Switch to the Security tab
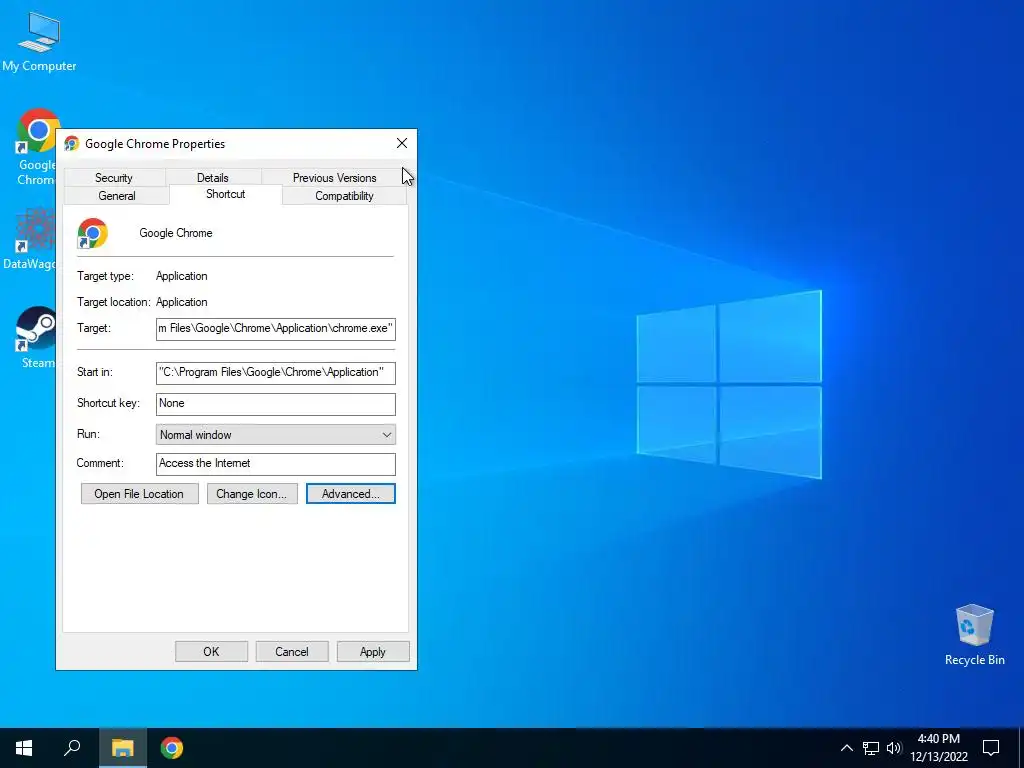 pos(114,178)
